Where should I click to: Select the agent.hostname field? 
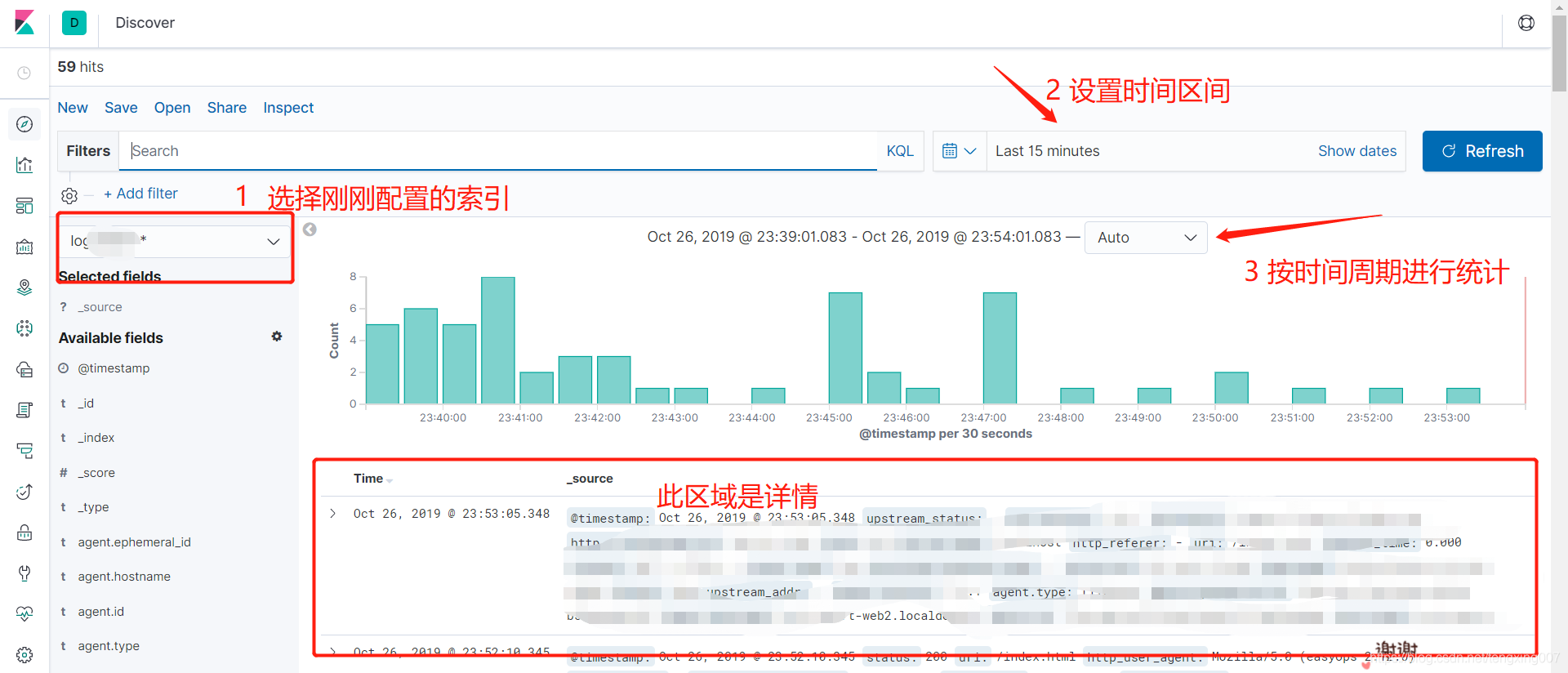(124, 577)
